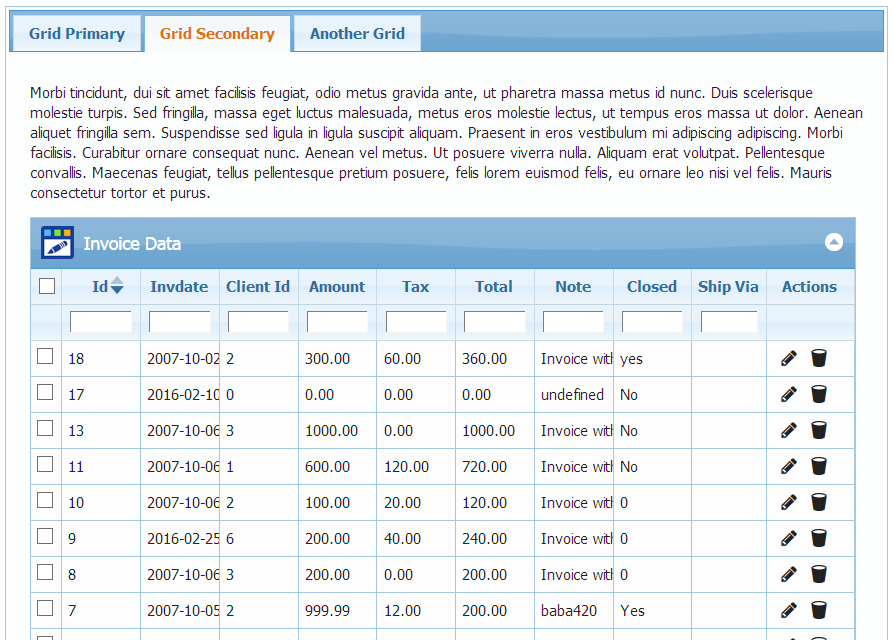Click the Invoice Data grid title icon
The width and height of the screenshot is (893, 640).
(x=57, y=243)
